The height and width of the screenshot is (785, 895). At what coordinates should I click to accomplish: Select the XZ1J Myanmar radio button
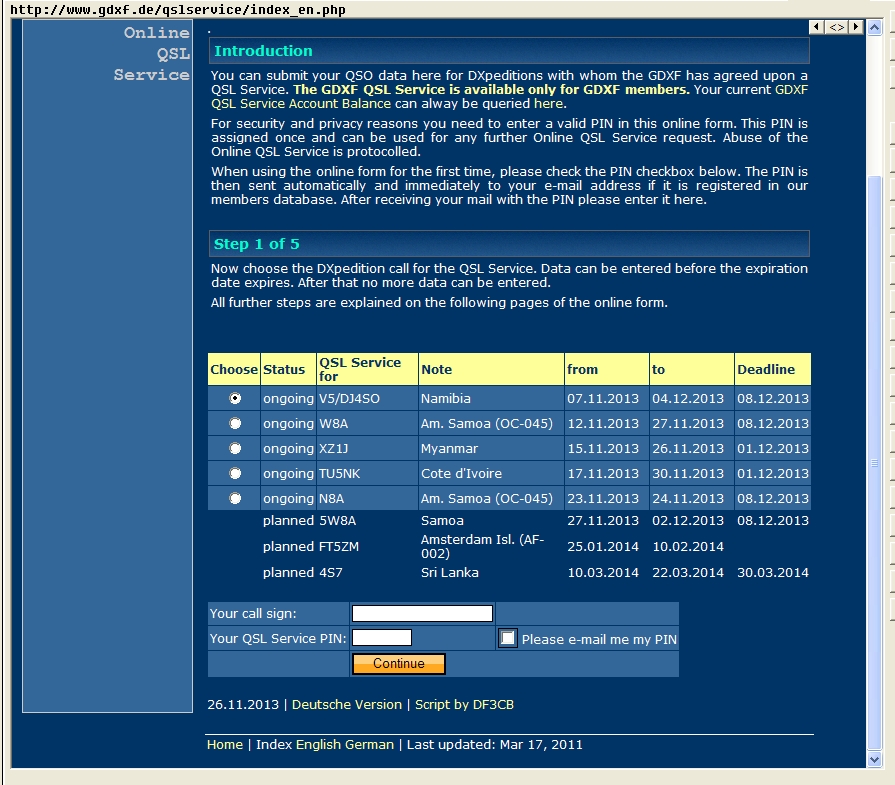point(235,449)
